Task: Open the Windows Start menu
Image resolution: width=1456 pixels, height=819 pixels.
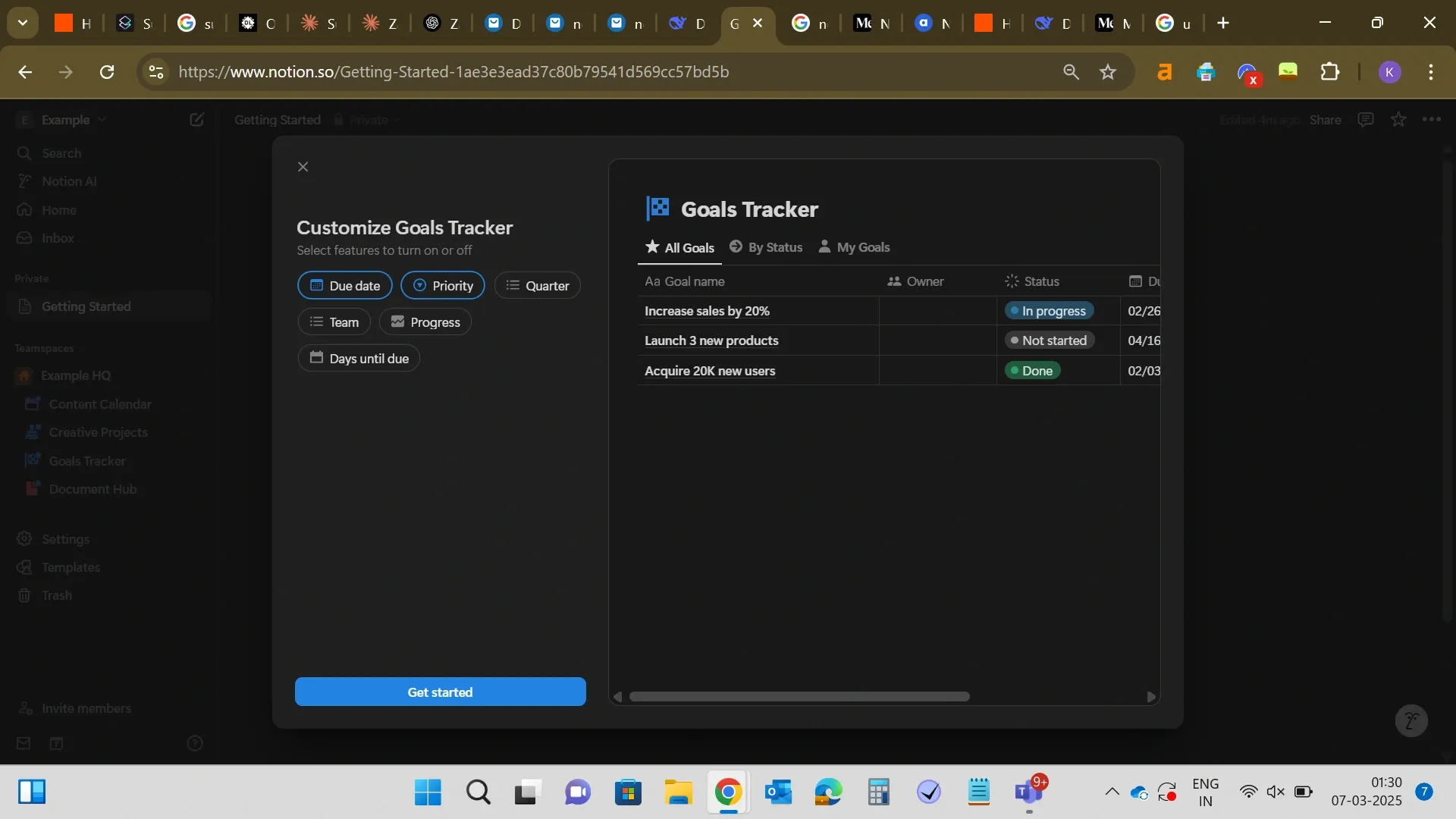Action: point(427,791)
